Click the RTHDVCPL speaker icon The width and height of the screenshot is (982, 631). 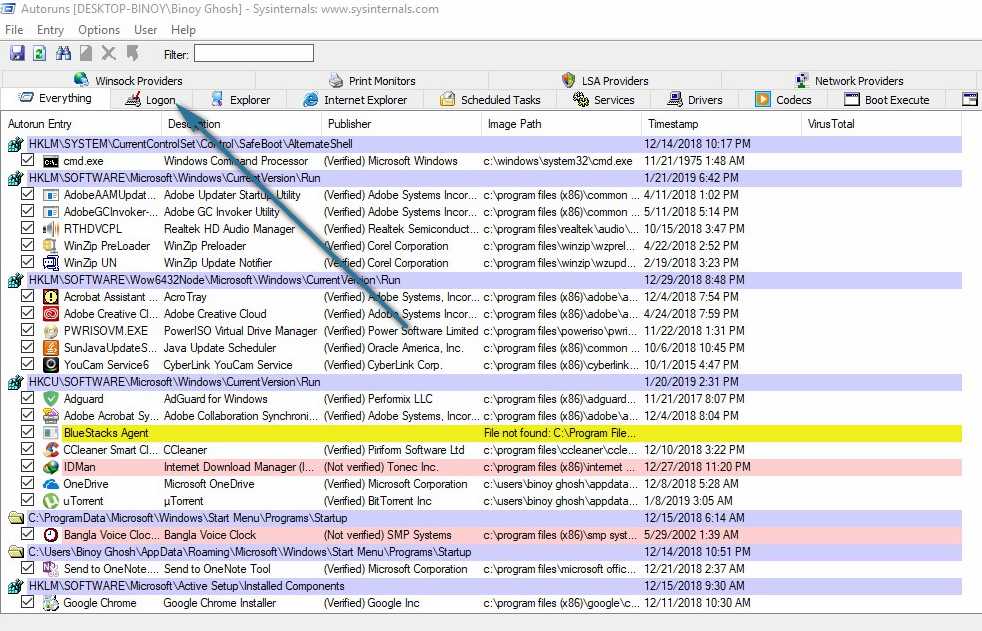coord(51,229)
